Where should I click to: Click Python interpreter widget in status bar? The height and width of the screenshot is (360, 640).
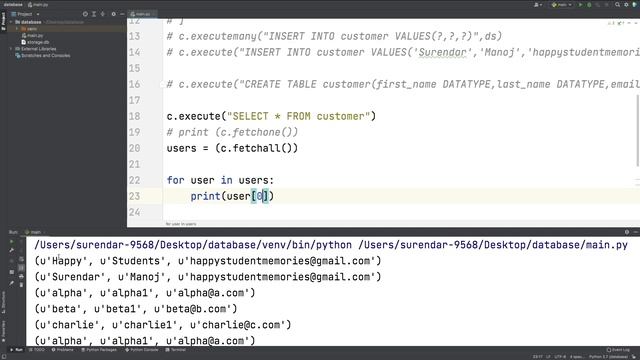(x=609, y=357)
